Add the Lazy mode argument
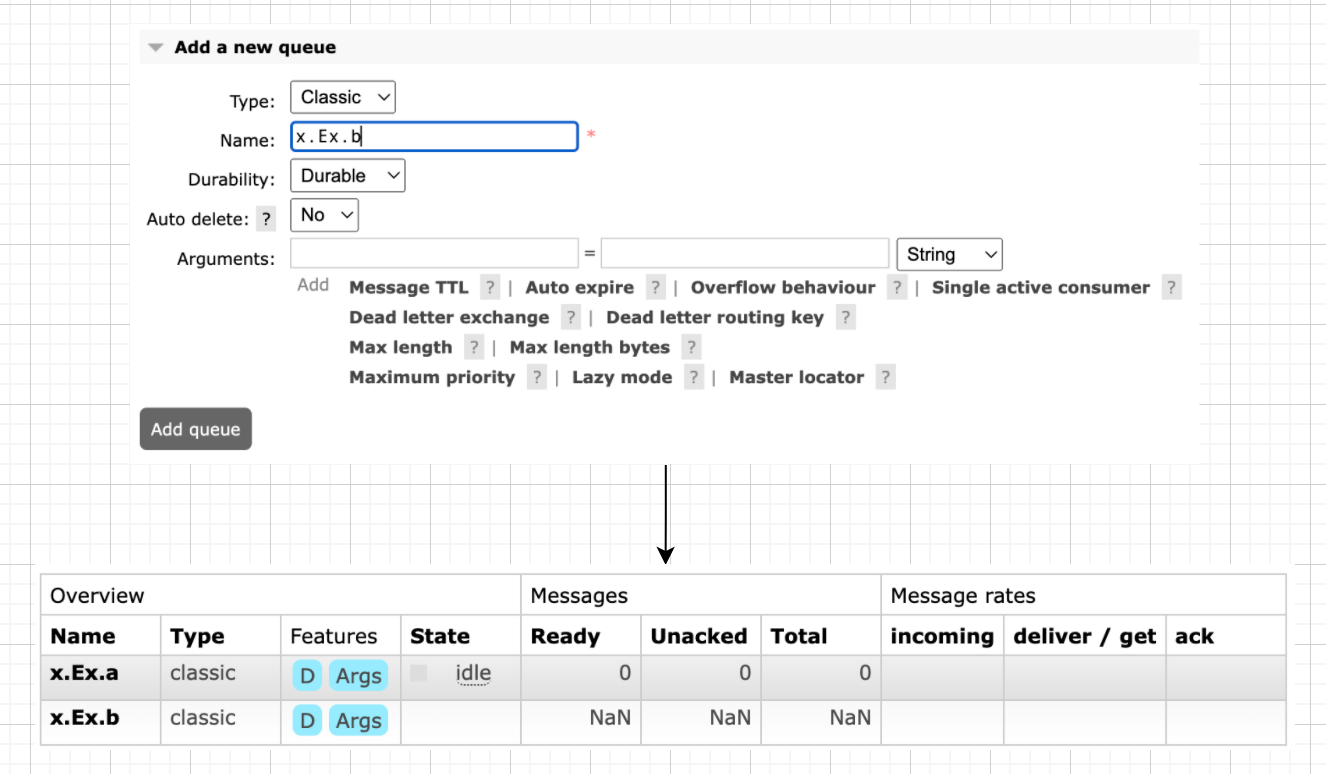This screenshot has width=1326, height=774. [x=622, y=378]
